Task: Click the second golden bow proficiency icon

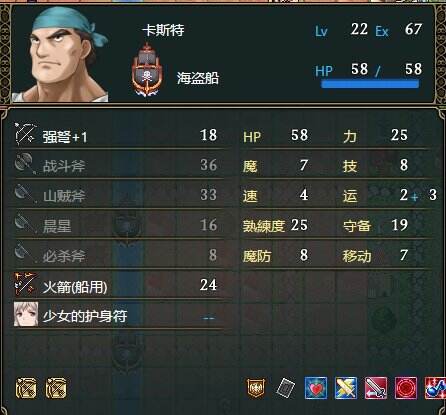Action: (x=56, y=388)
